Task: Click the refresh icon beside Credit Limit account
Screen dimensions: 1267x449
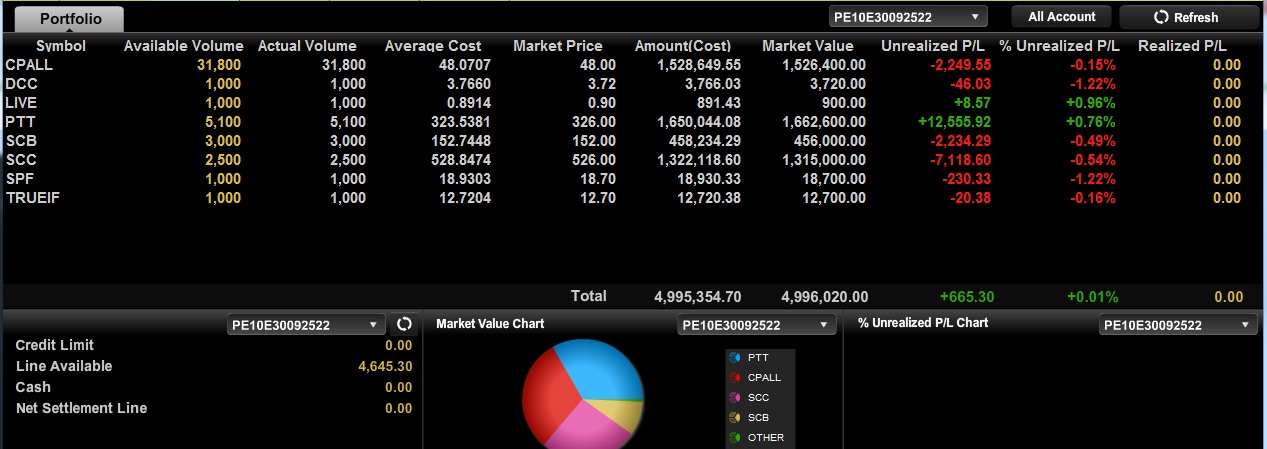Action: pos(404,324)
